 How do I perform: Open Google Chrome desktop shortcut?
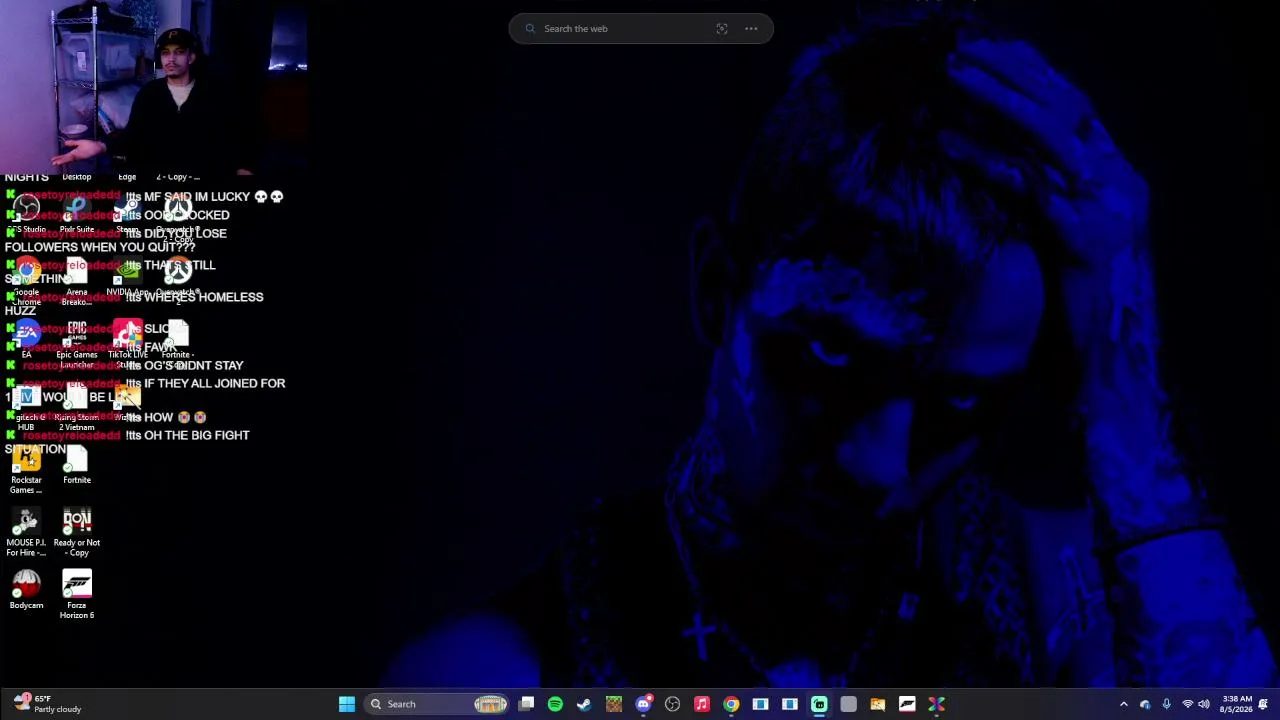pyautogui.click(x=26, y=282)
